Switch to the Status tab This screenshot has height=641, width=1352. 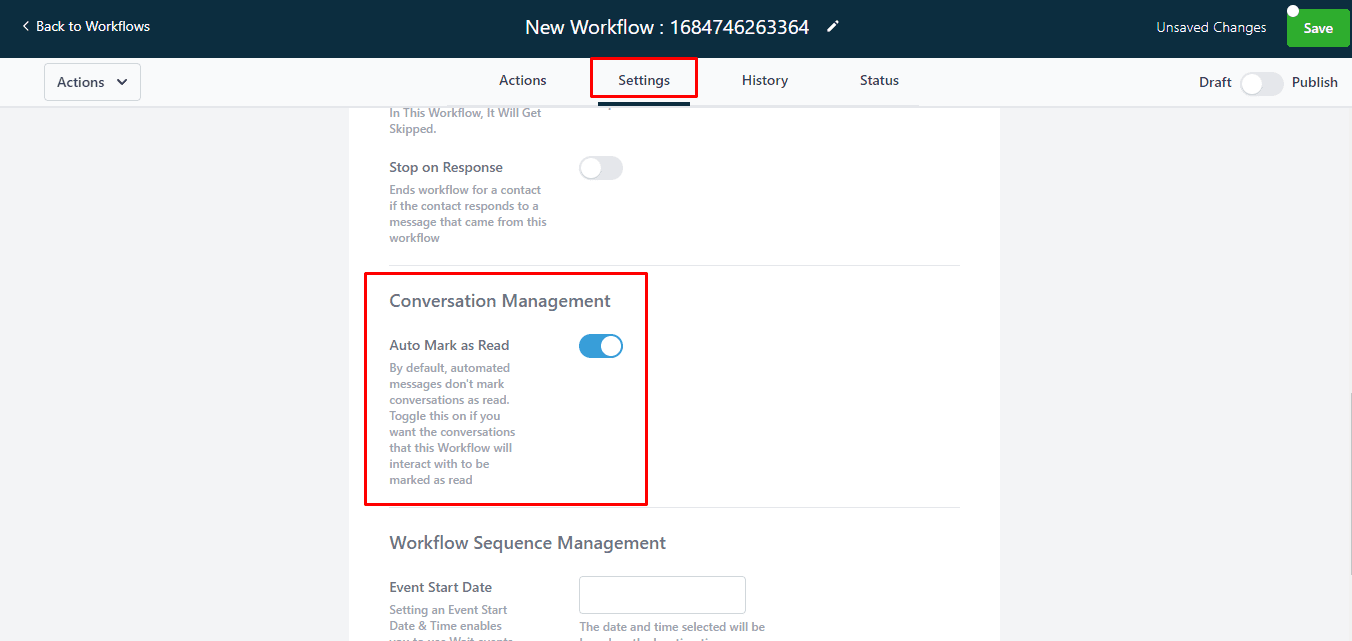[x=879, y=80]
